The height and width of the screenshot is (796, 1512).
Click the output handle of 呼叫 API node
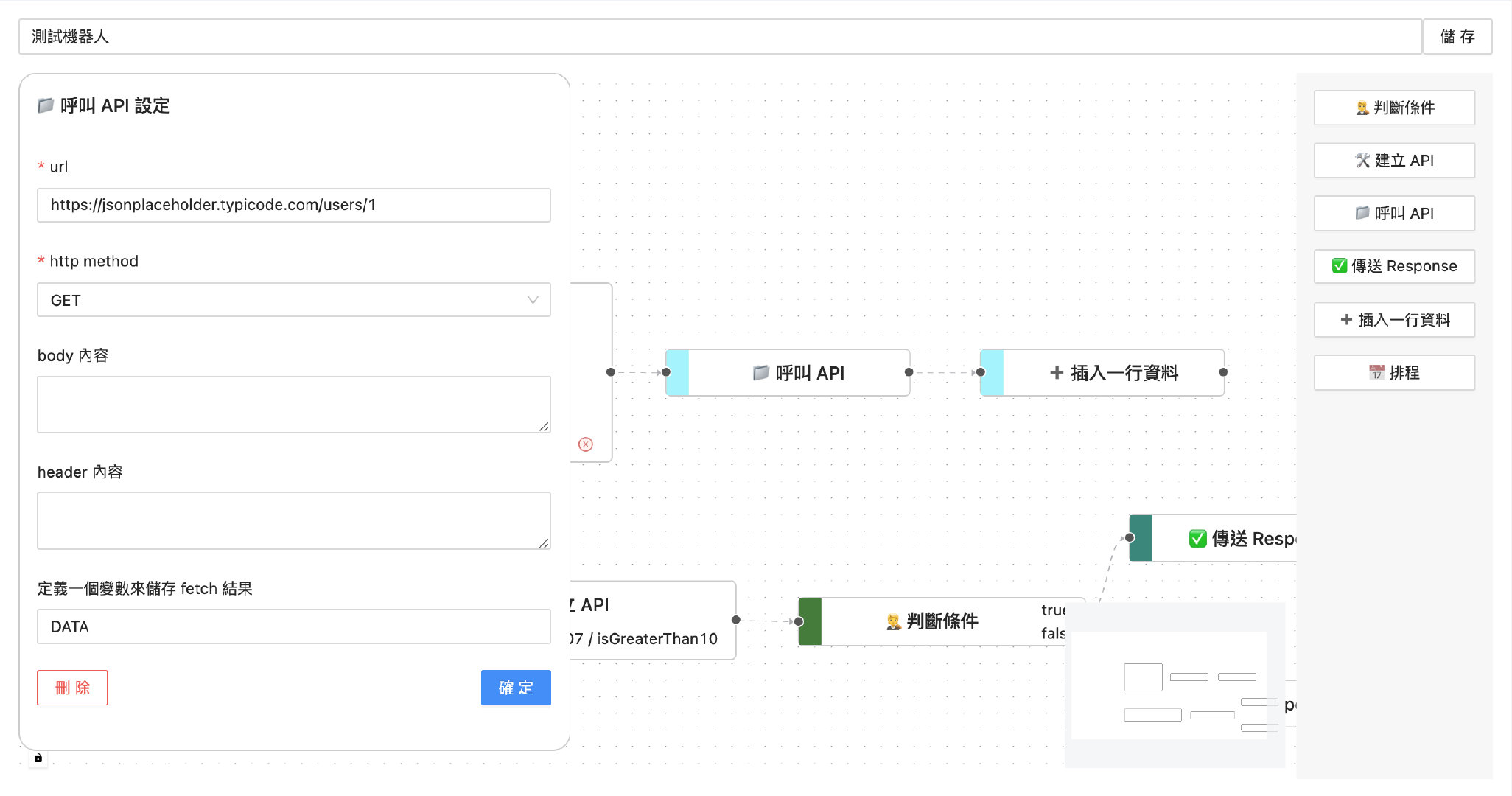(x=909, y=372)
